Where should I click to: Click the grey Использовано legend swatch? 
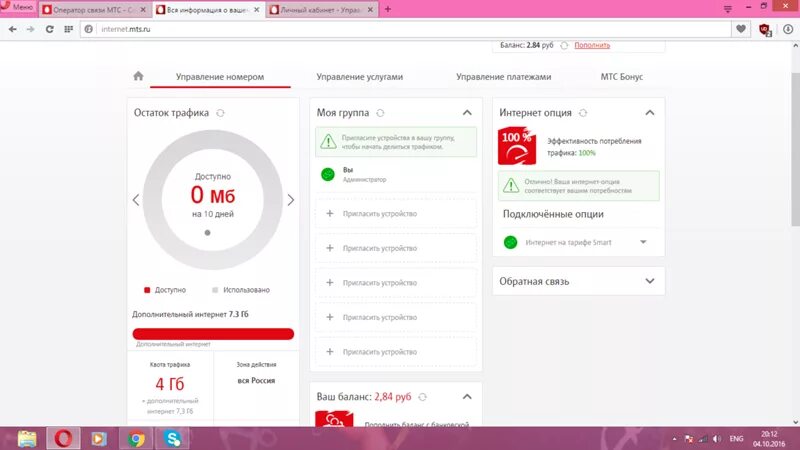[215, 290]
